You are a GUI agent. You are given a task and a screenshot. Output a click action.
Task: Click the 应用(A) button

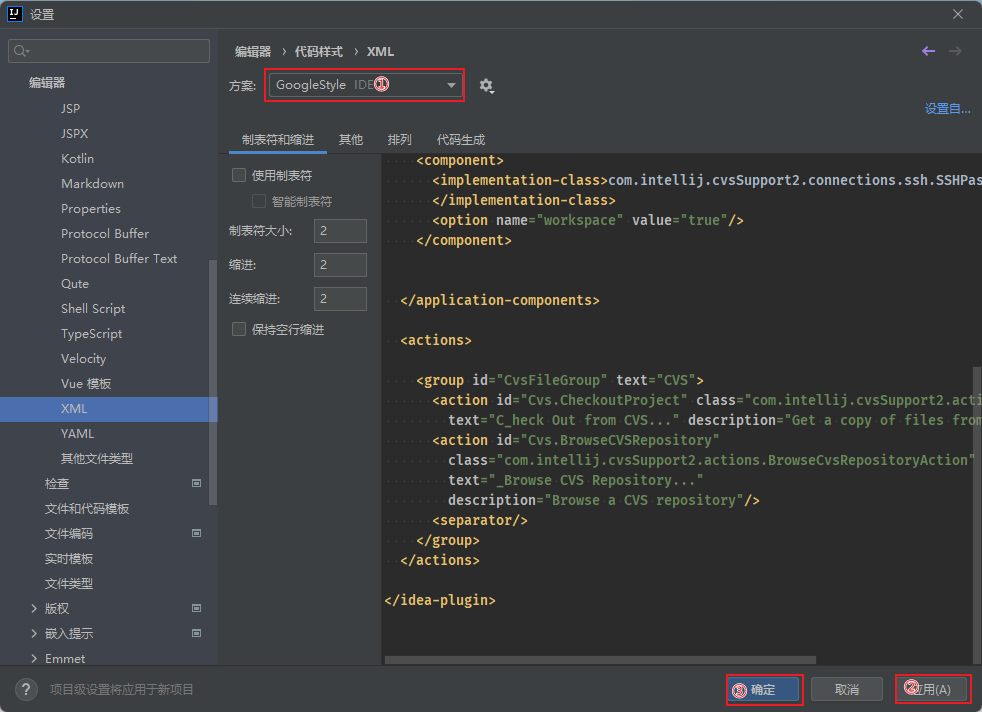click(x=930, y=689)
